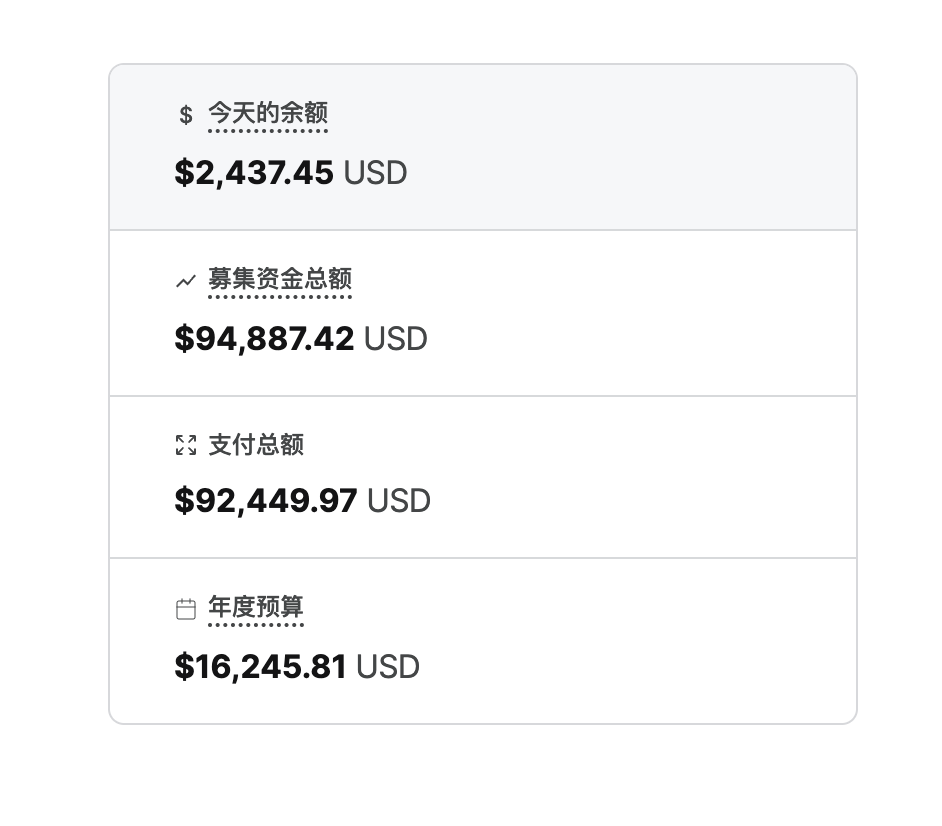Open the 今天的余额 label tooltip
942x826 pixels.
click(x=267, y=114)
